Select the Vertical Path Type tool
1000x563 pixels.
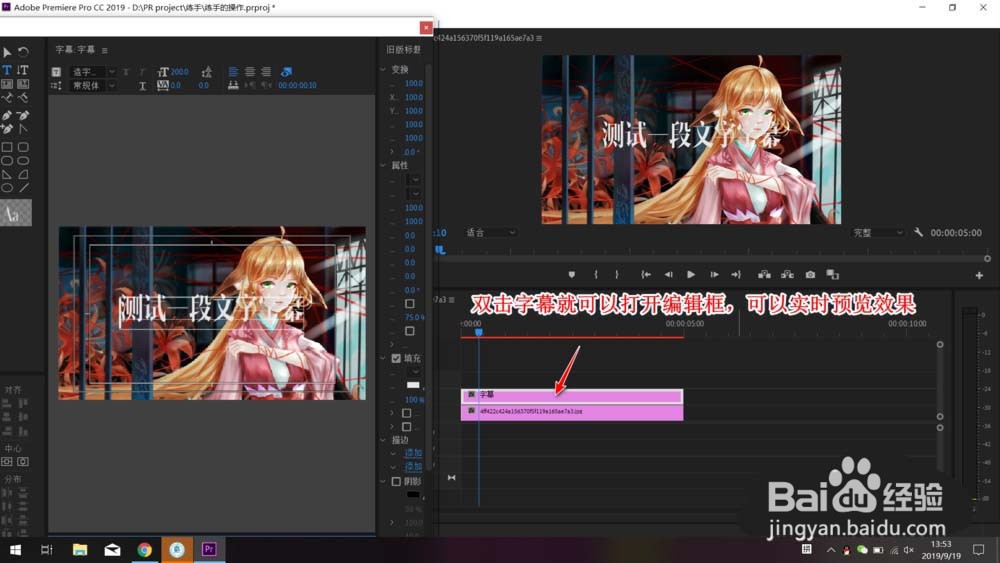23,98
